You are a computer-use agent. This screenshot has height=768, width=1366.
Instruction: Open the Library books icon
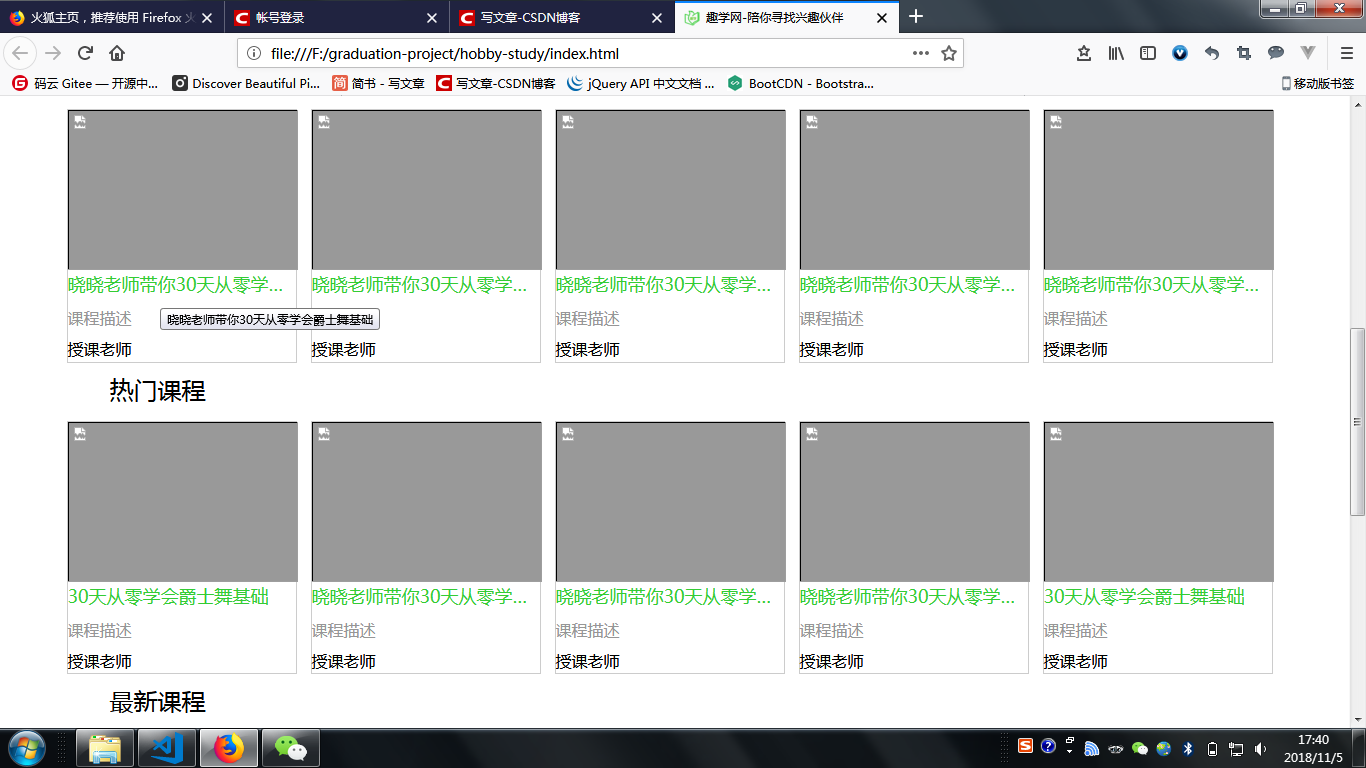1116,53
